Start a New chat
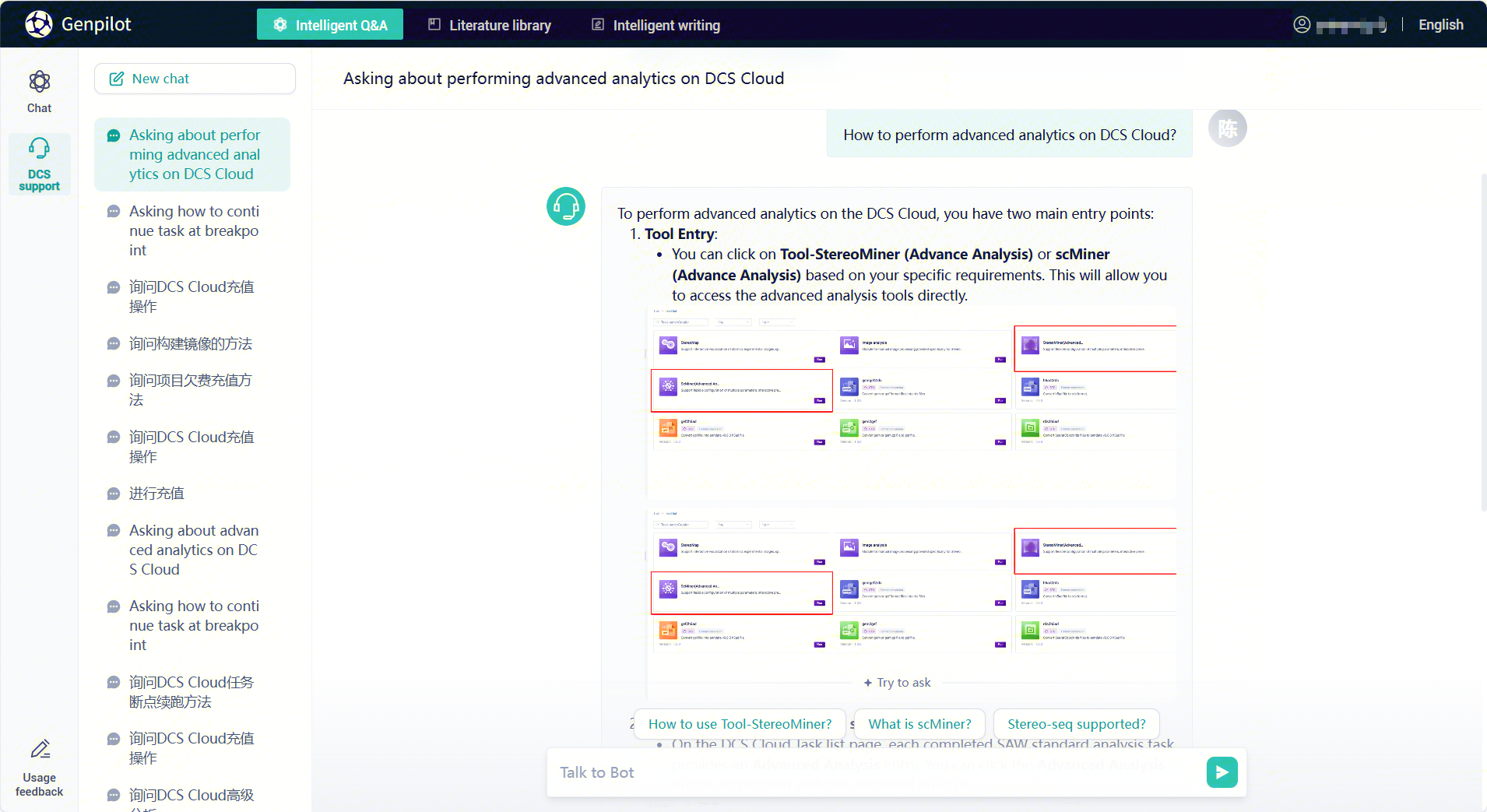This screenshot has width=1487, height=812. (x=195, y=79)
